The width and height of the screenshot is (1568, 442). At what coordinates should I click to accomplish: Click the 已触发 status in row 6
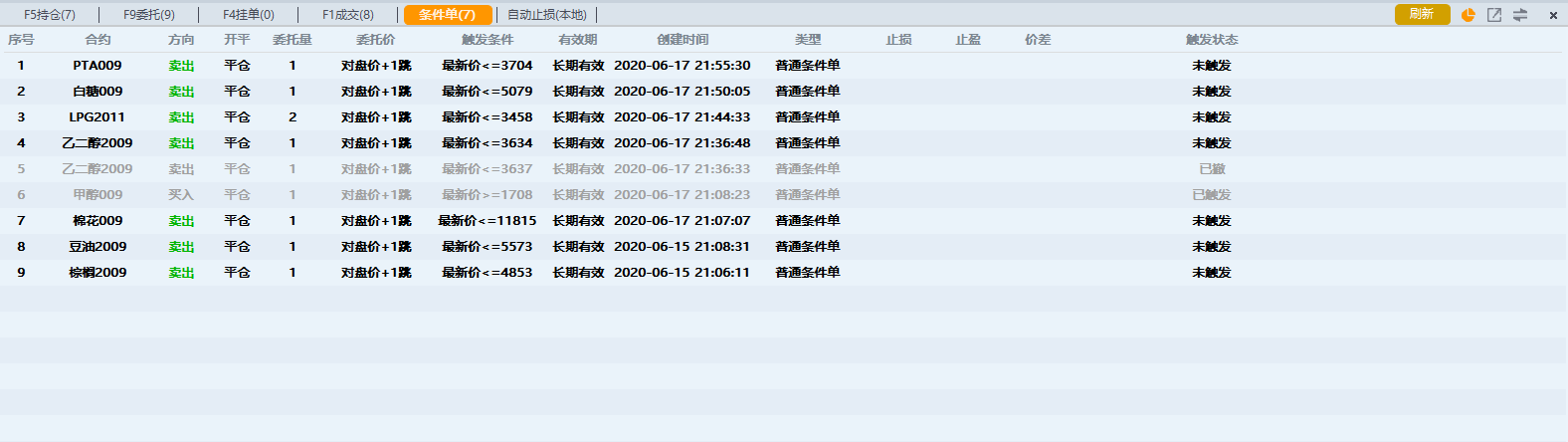[1212, 195]
